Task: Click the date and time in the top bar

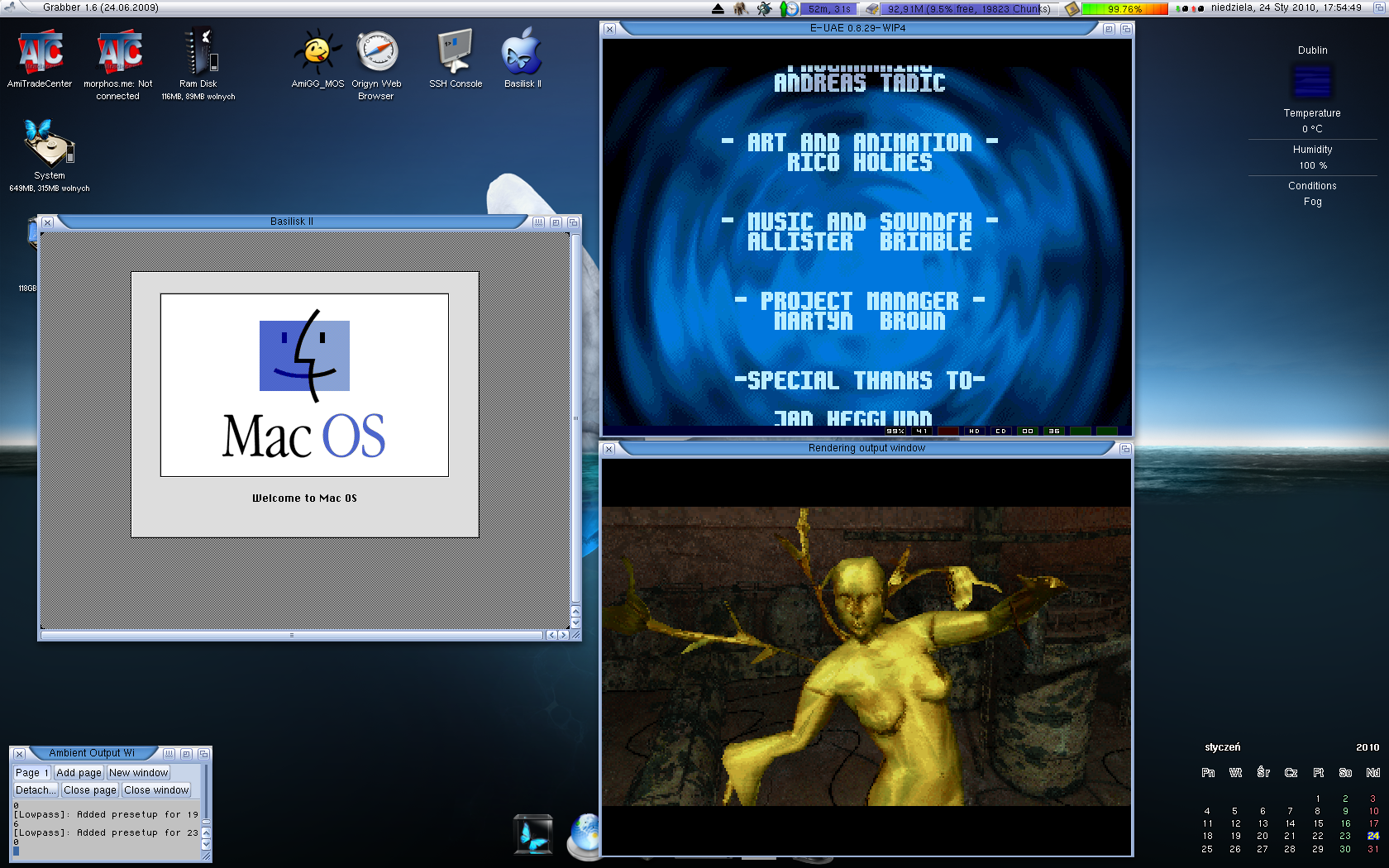Action: pos(1286,7)
